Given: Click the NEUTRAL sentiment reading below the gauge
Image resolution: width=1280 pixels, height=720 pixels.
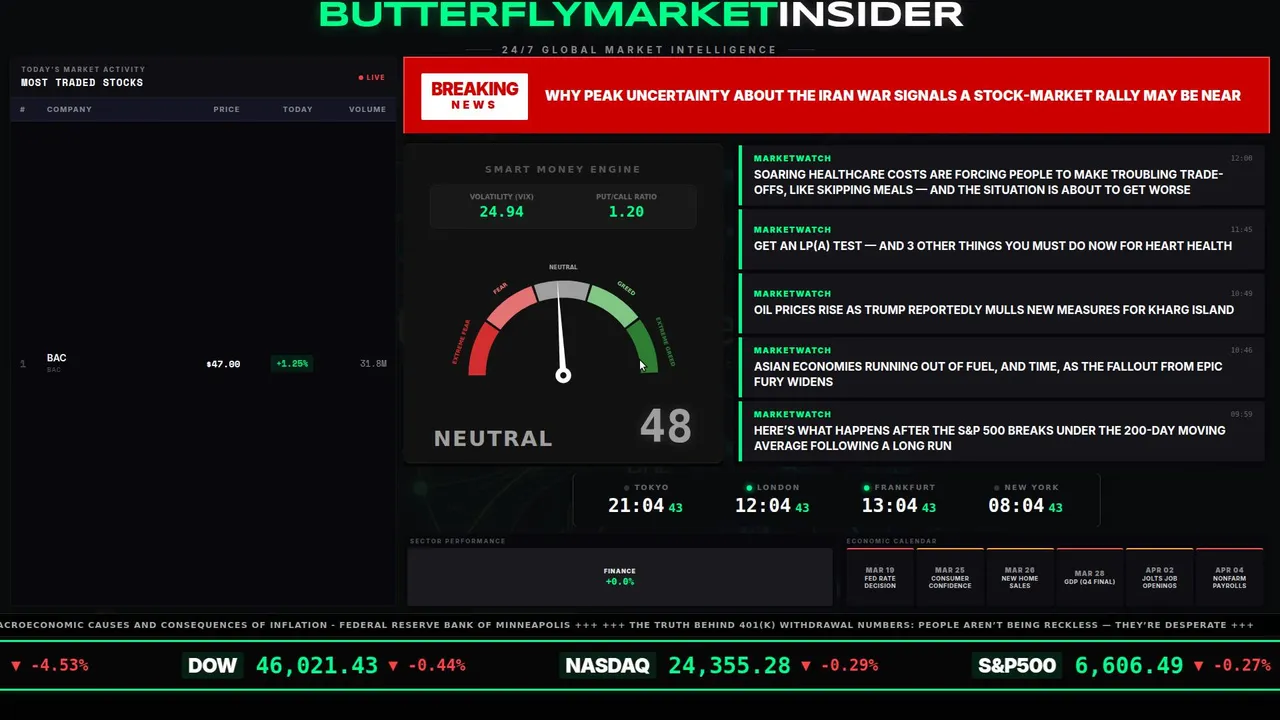Looking at the screenshot, I should pyautogui.click(x=493, y=438).
